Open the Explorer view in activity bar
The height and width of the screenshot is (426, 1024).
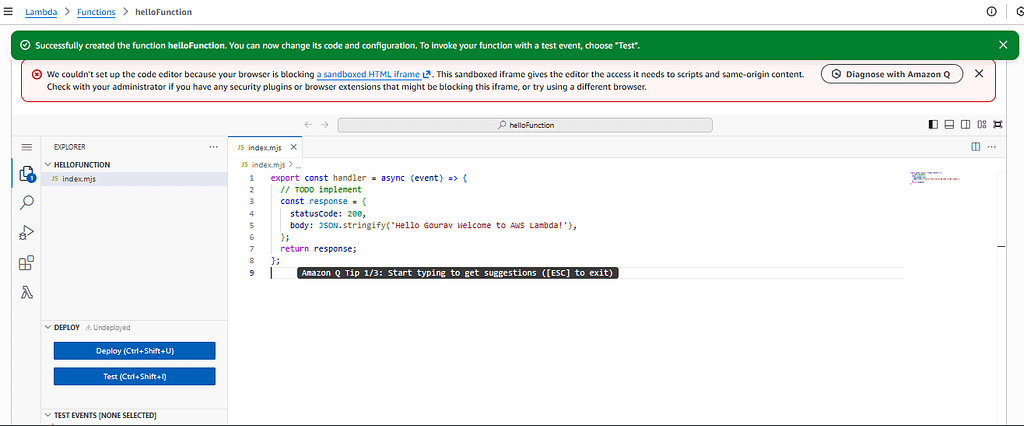tap(27, 174)
